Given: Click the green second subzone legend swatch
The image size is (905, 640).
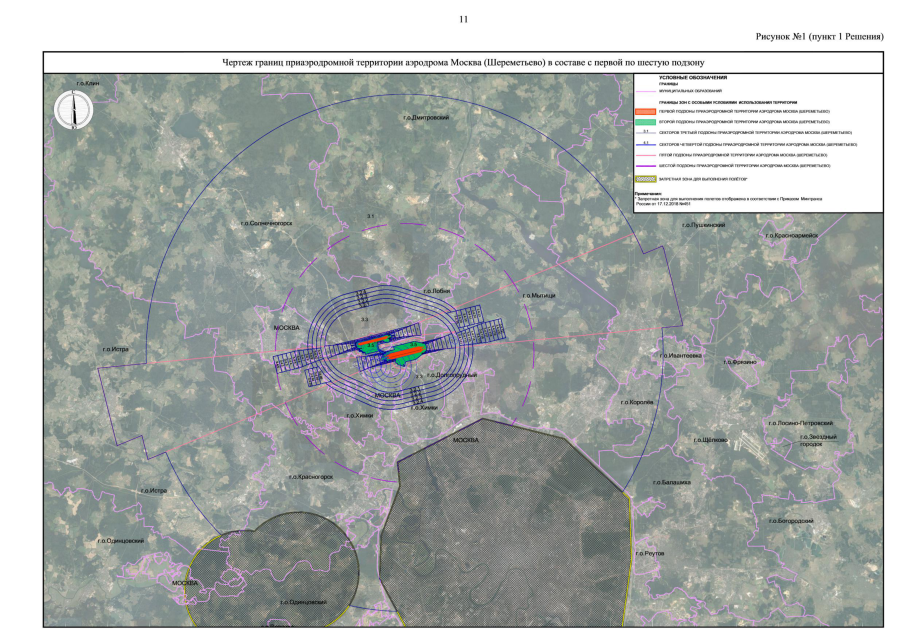Looking at the screenshot, I should [646, 121].
